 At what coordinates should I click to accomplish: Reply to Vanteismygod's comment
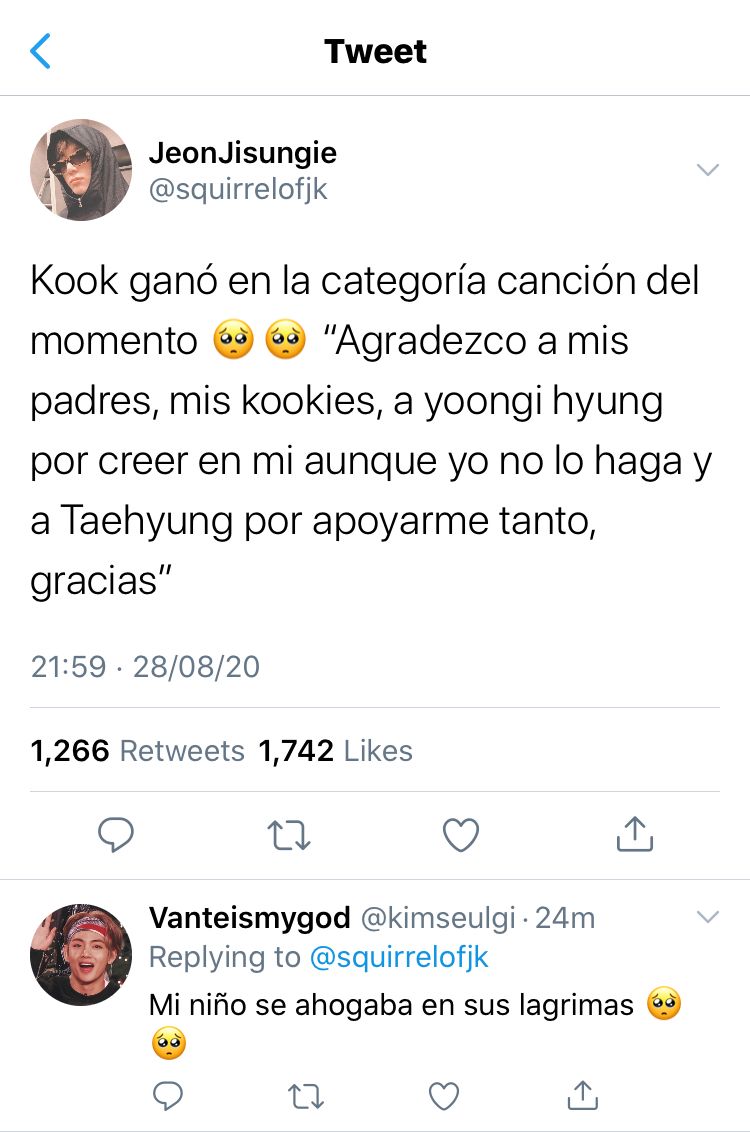tap(168, 1095)
